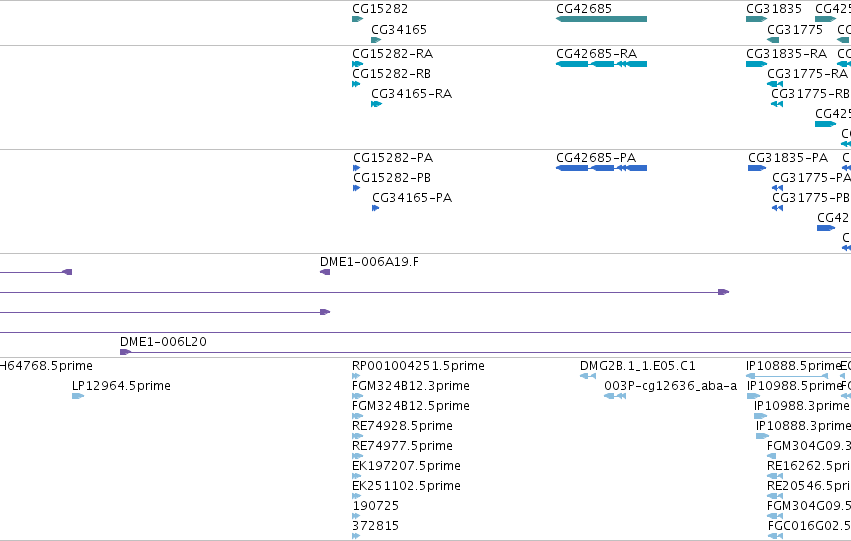The height and width of the screenshot is (541, 851).
Task: Select the 003P-cg12636_aba-a feature
Action: (x=615, y=396)
